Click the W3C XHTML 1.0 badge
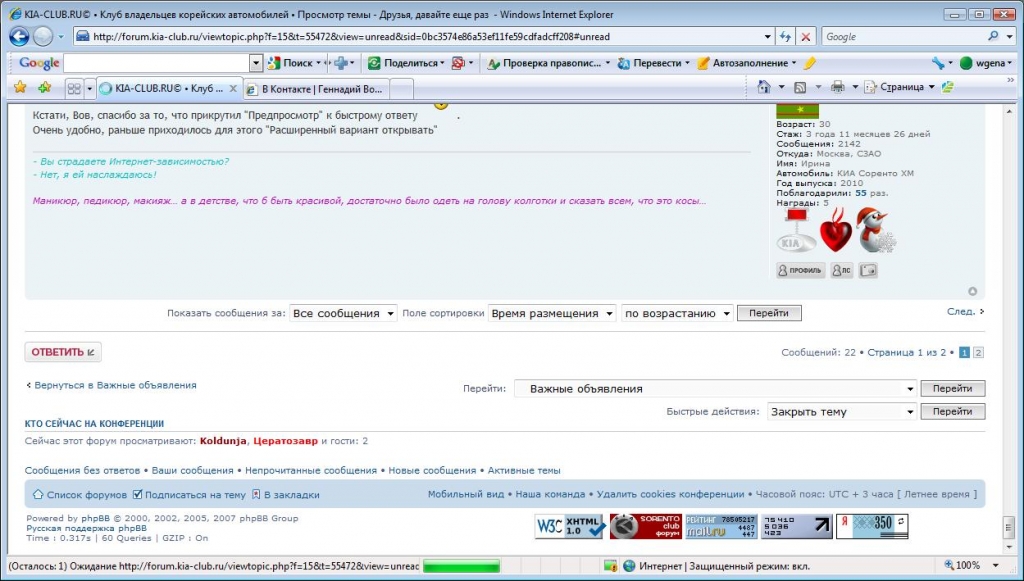Screen dimensions: 1024x581 [x=570, y=526]
